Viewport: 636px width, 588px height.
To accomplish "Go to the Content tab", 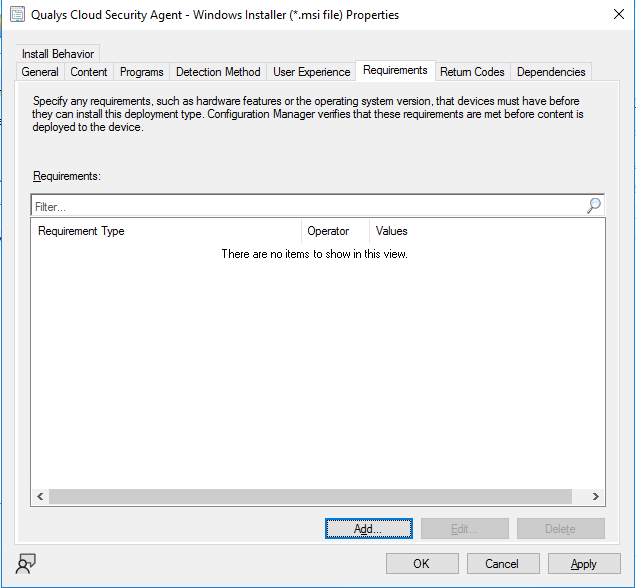I will click(x=89, y=72).
